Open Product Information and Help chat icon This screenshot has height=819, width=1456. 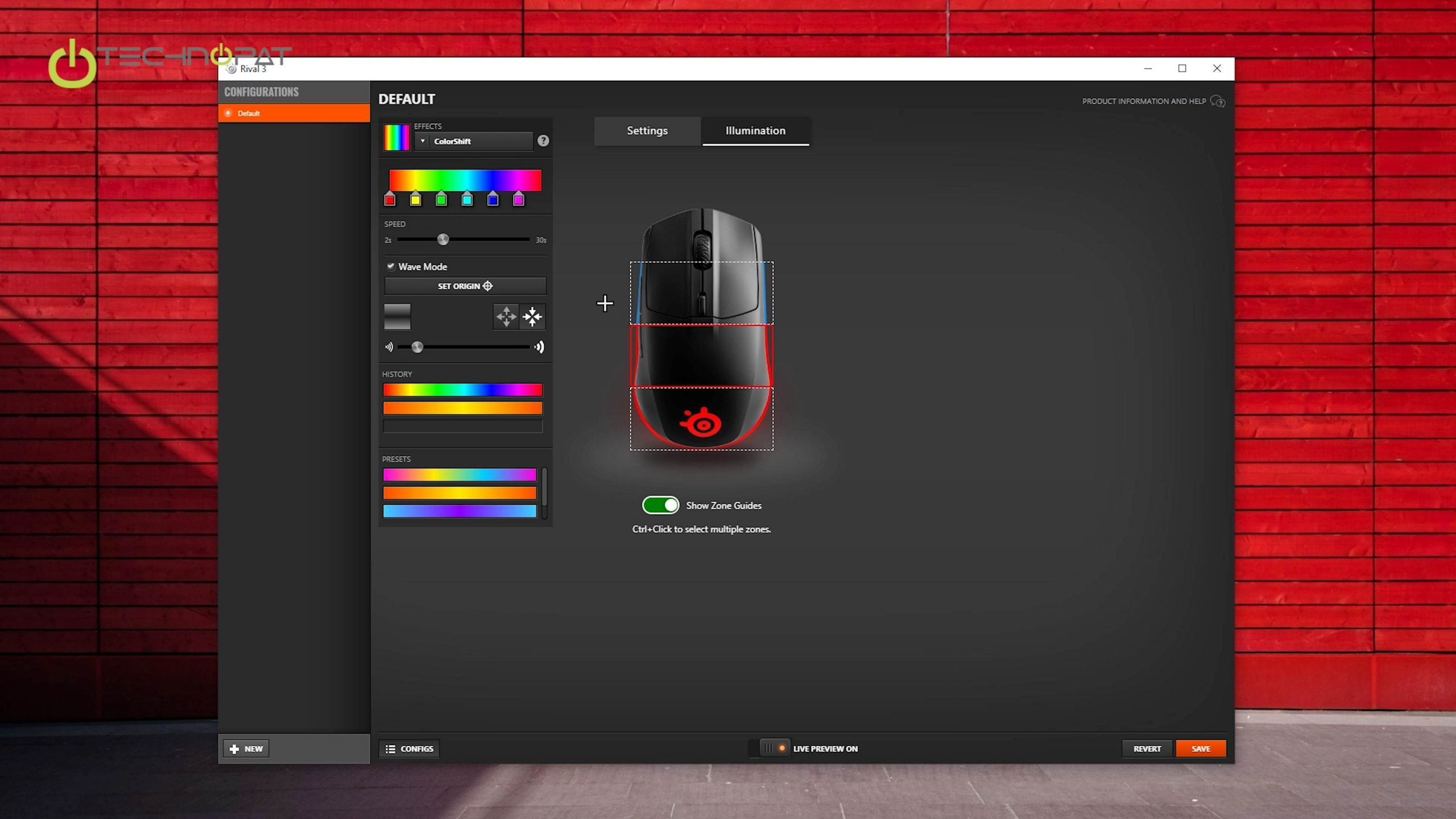coord(1217,101)
